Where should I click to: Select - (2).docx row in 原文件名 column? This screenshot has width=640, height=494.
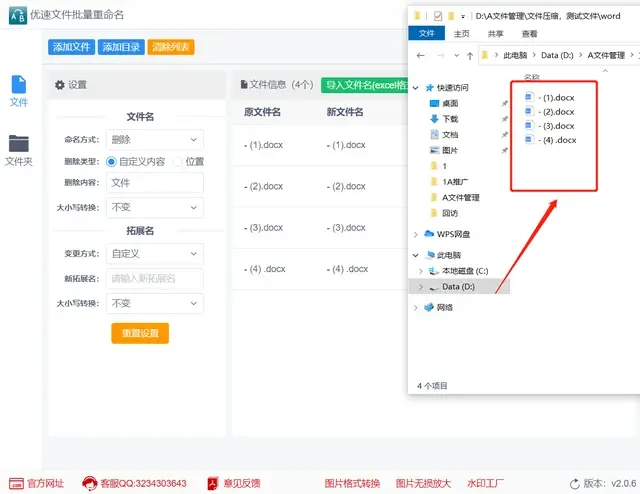[x=264, y=186]
